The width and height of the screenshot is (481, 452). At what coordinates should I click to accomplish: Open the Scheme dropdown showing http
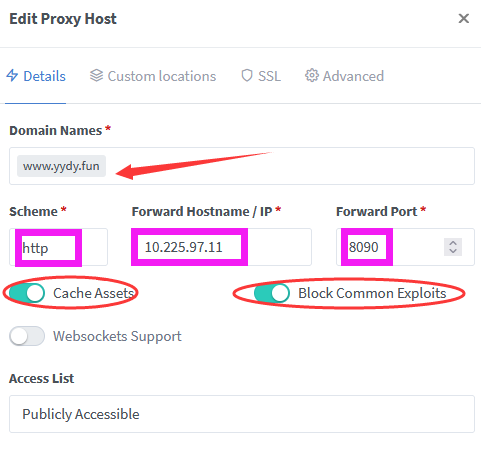(58, 247)
